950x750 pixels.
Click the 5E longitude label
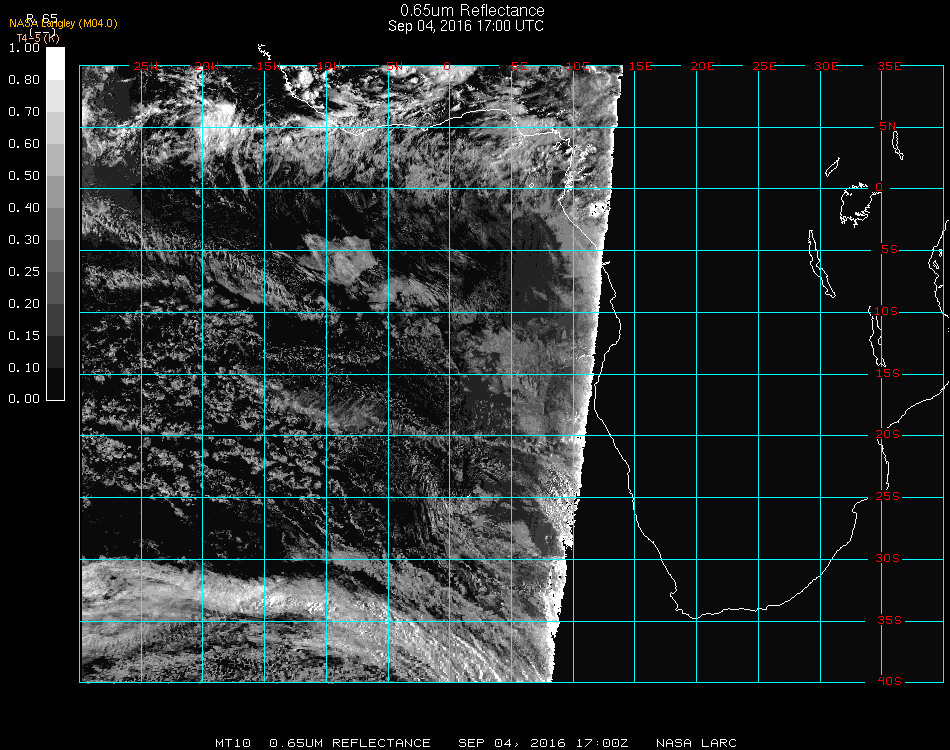point(519,66)
